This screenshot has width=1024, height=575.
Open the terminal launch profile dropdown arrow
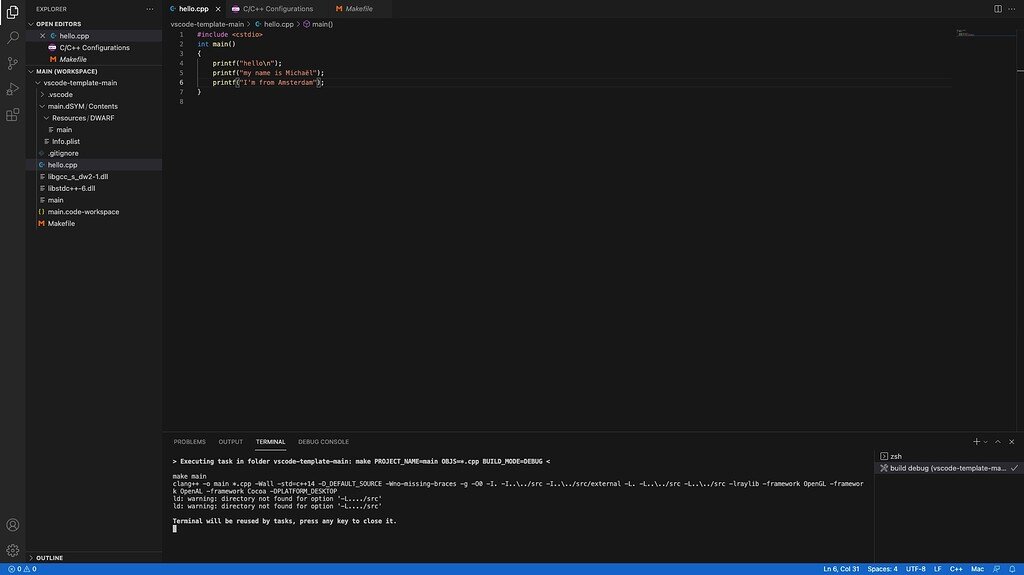[985, 442]
